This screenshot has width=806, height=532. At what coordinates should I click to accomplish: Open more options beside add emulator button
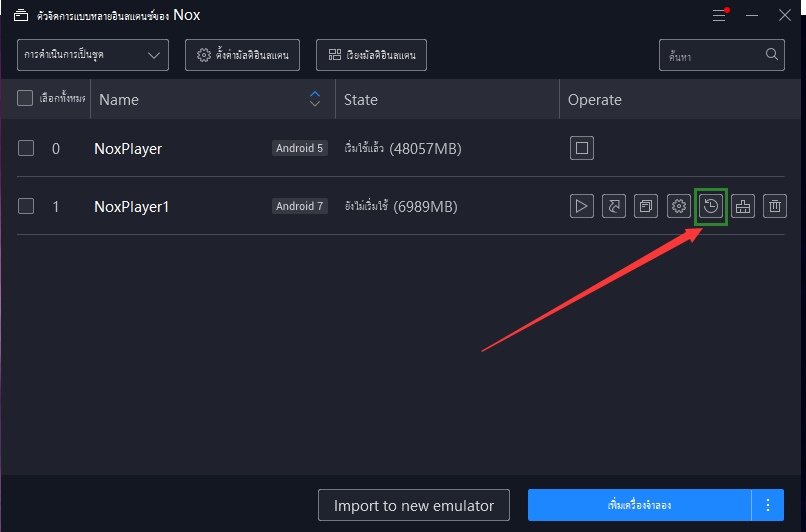[768, 505]
